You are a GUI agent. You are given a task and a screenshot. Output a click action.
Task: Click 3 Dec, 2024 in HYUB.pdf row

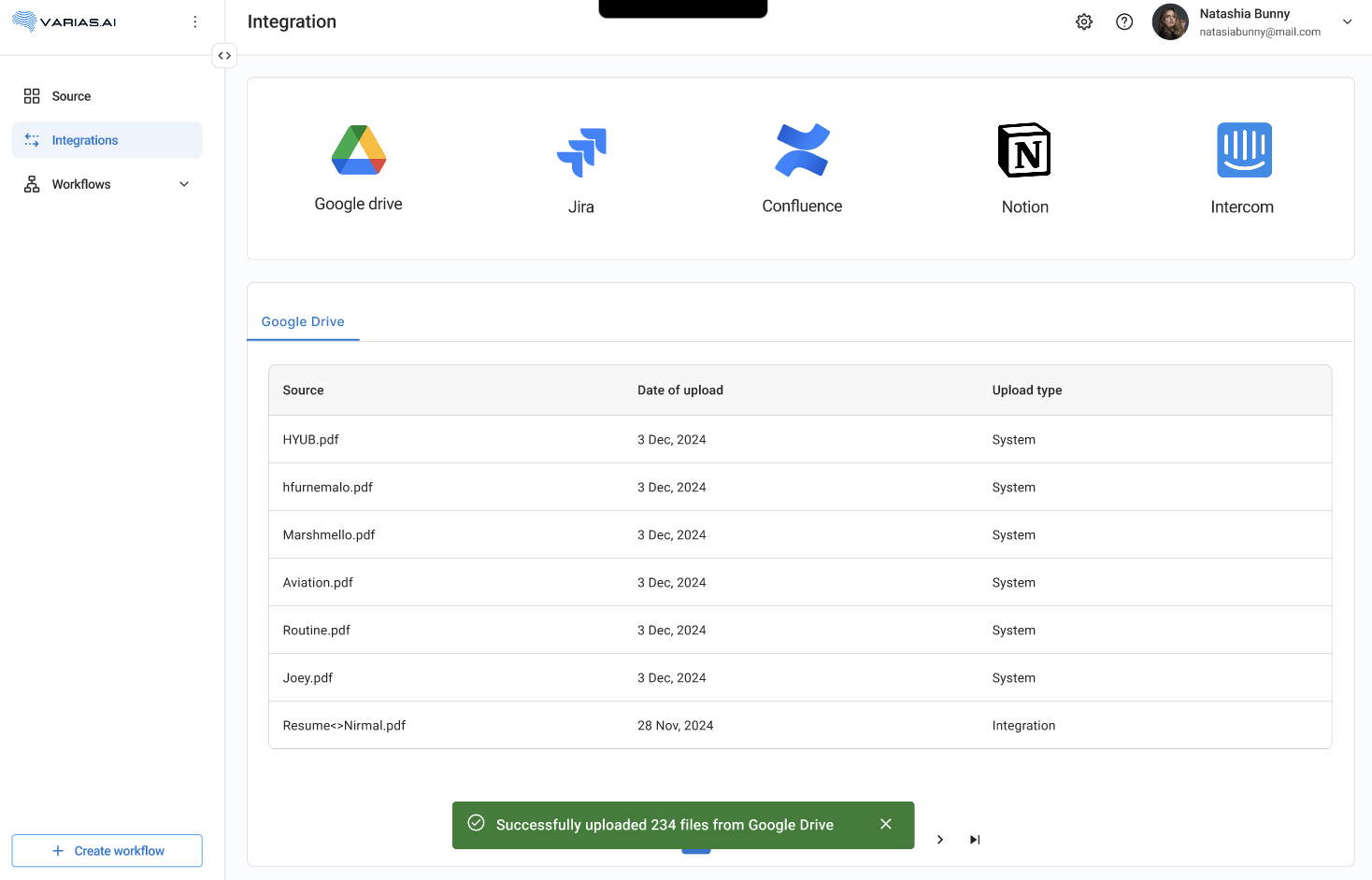click(671, 440)
